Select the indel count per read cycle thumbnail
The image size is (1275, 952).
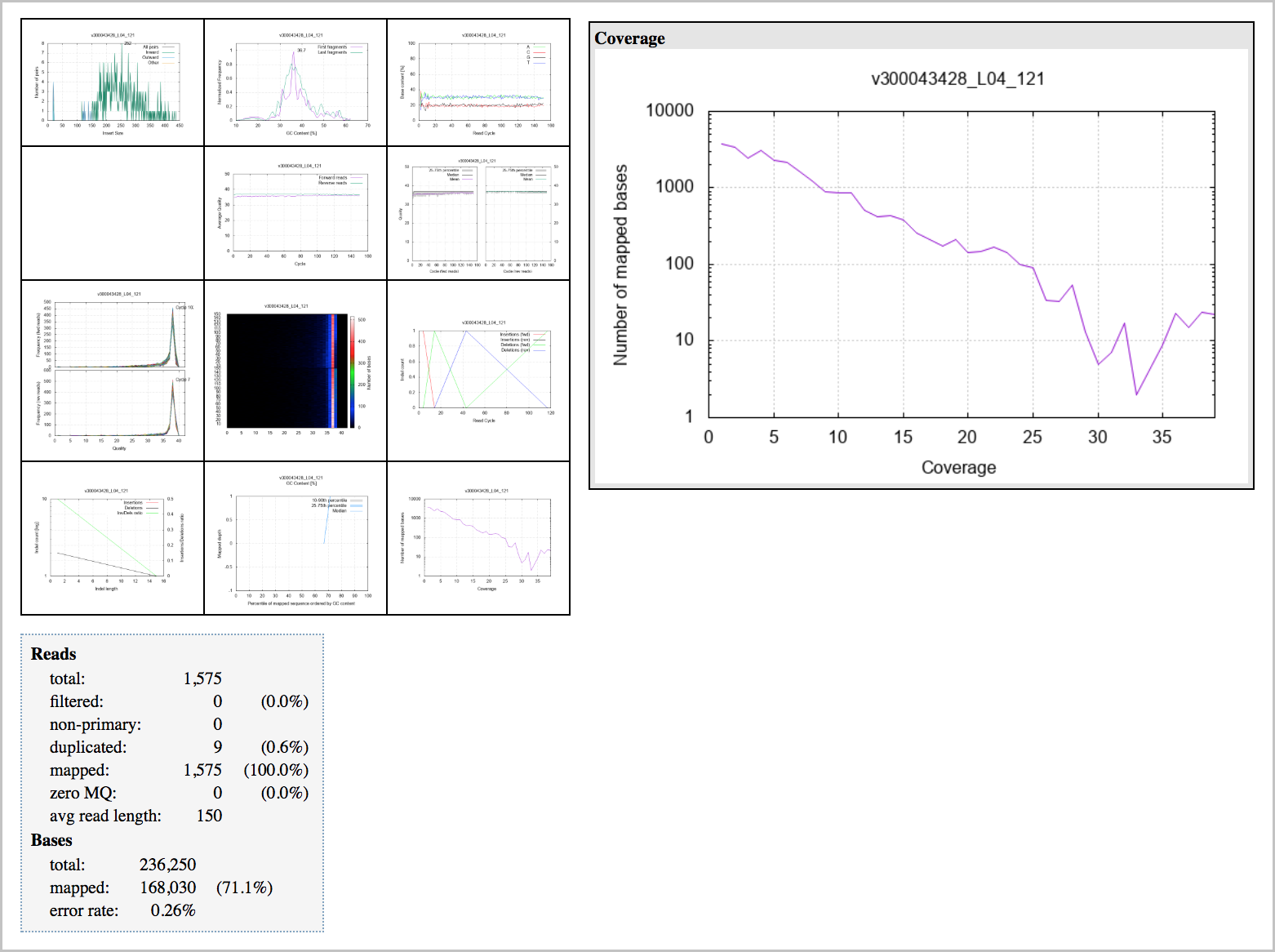[x=478, y=371]
